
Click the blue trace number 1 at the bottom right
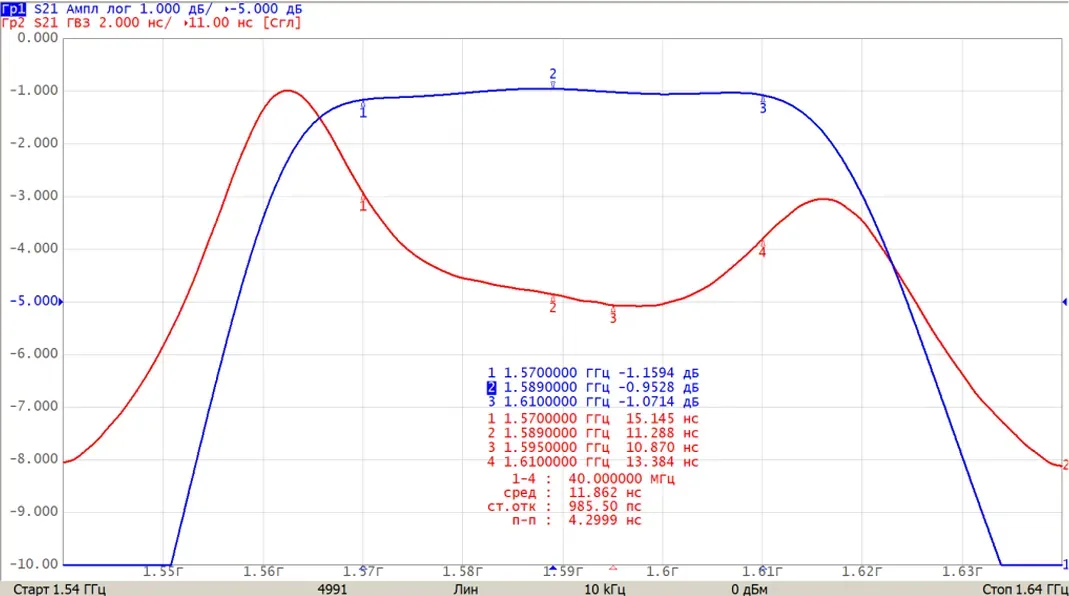click(1065, 564)
